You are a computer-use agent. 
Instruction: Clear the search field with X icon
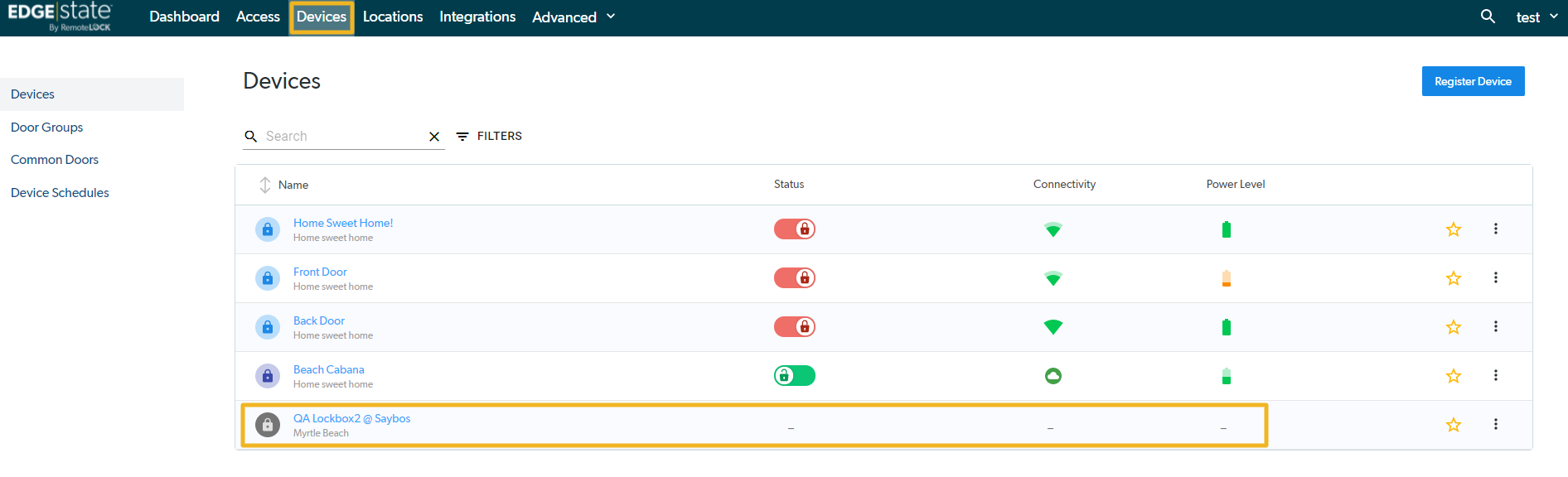[433, 137]
